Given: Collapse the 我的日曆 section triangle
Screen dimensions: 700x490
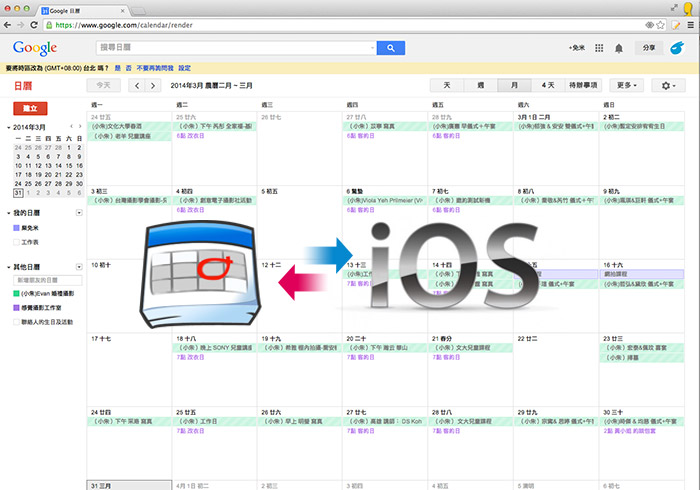Looking at the screenshot, I should (x=8, y=213).
